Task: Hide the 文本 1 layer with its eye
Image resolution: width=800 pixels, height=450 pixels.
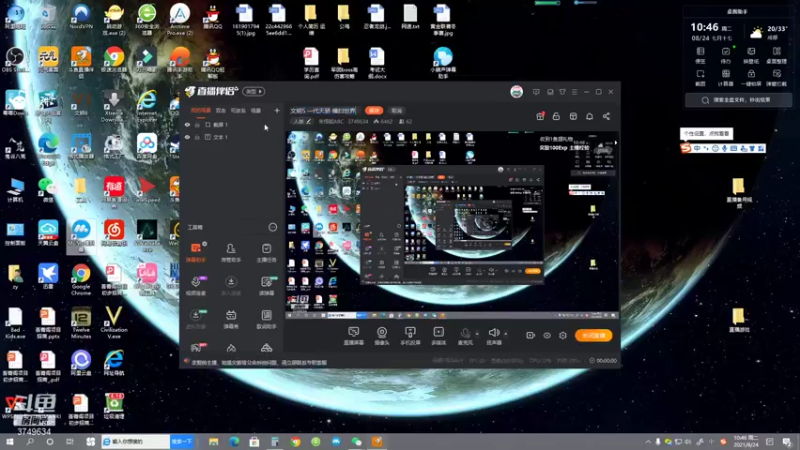Action: [x=187, y=137]
